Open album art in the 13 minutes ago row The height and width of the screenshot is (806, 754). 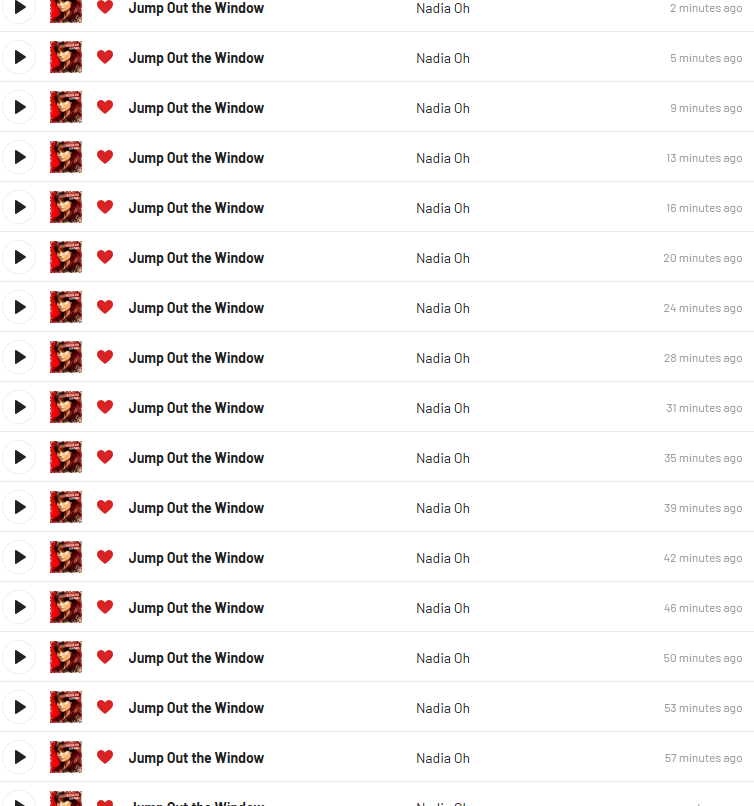point(66,157)
